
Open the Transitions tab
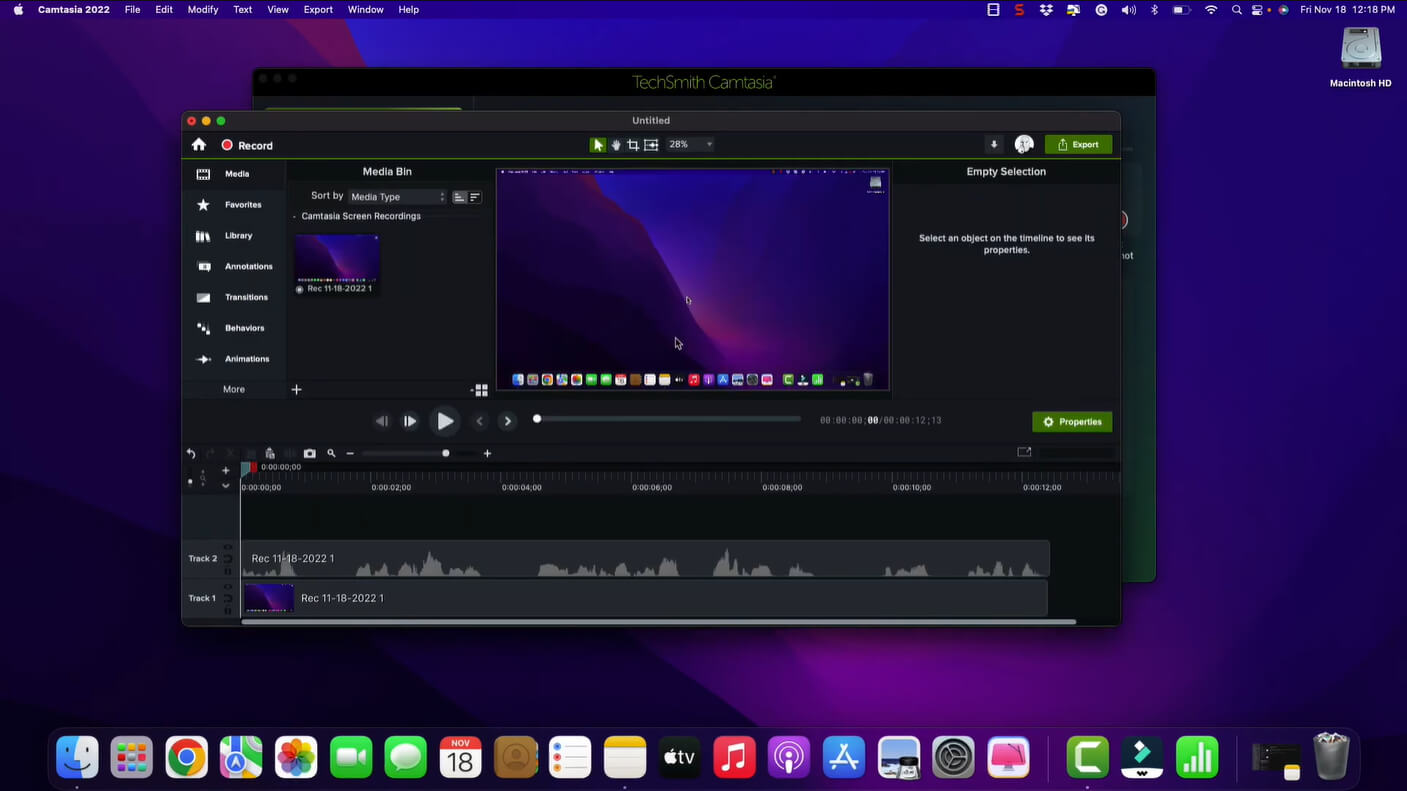click(233, 297)
